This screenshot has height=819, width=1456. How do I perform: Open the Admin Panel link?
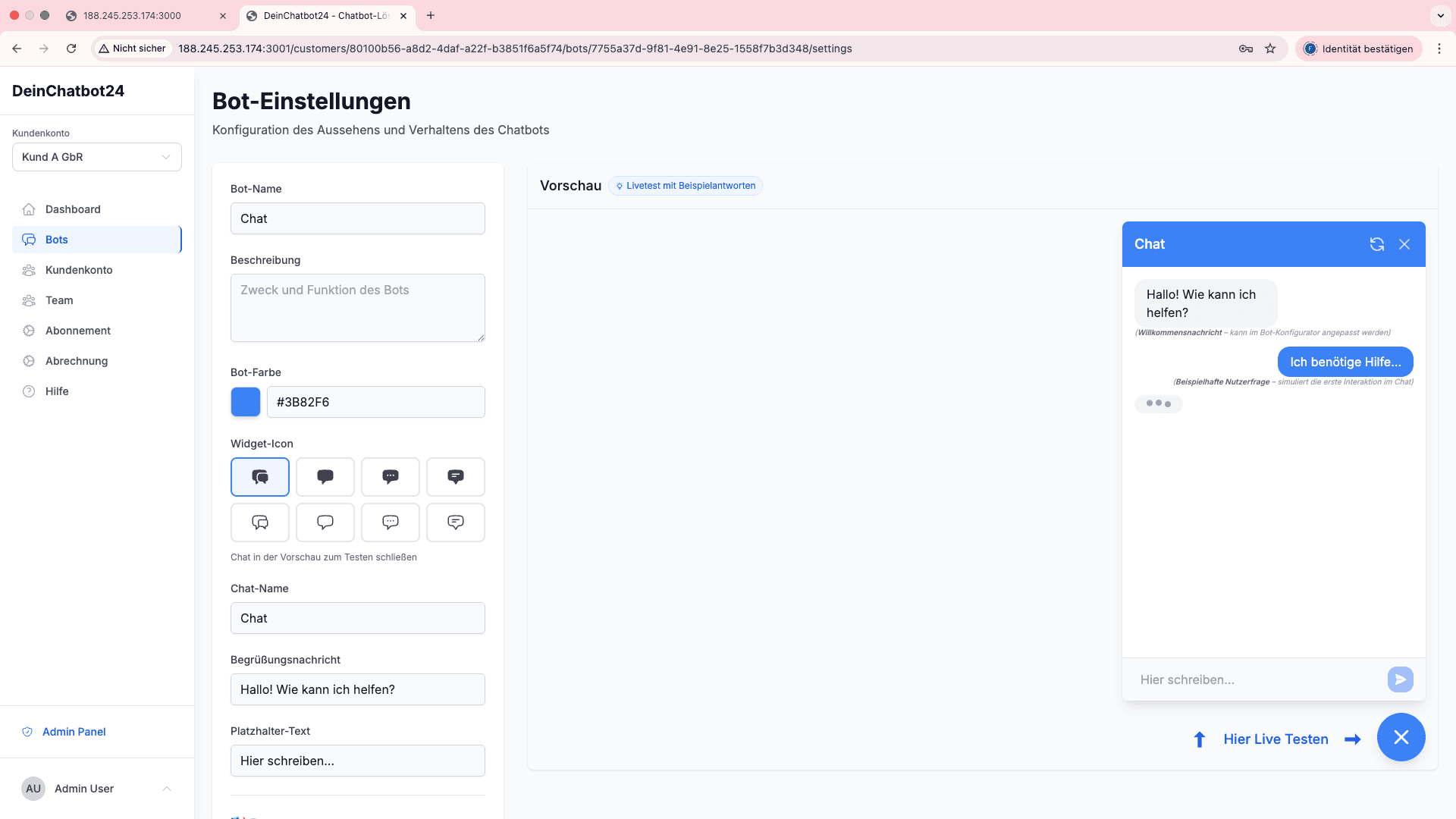pyautogui.click(x=74, y=732)
